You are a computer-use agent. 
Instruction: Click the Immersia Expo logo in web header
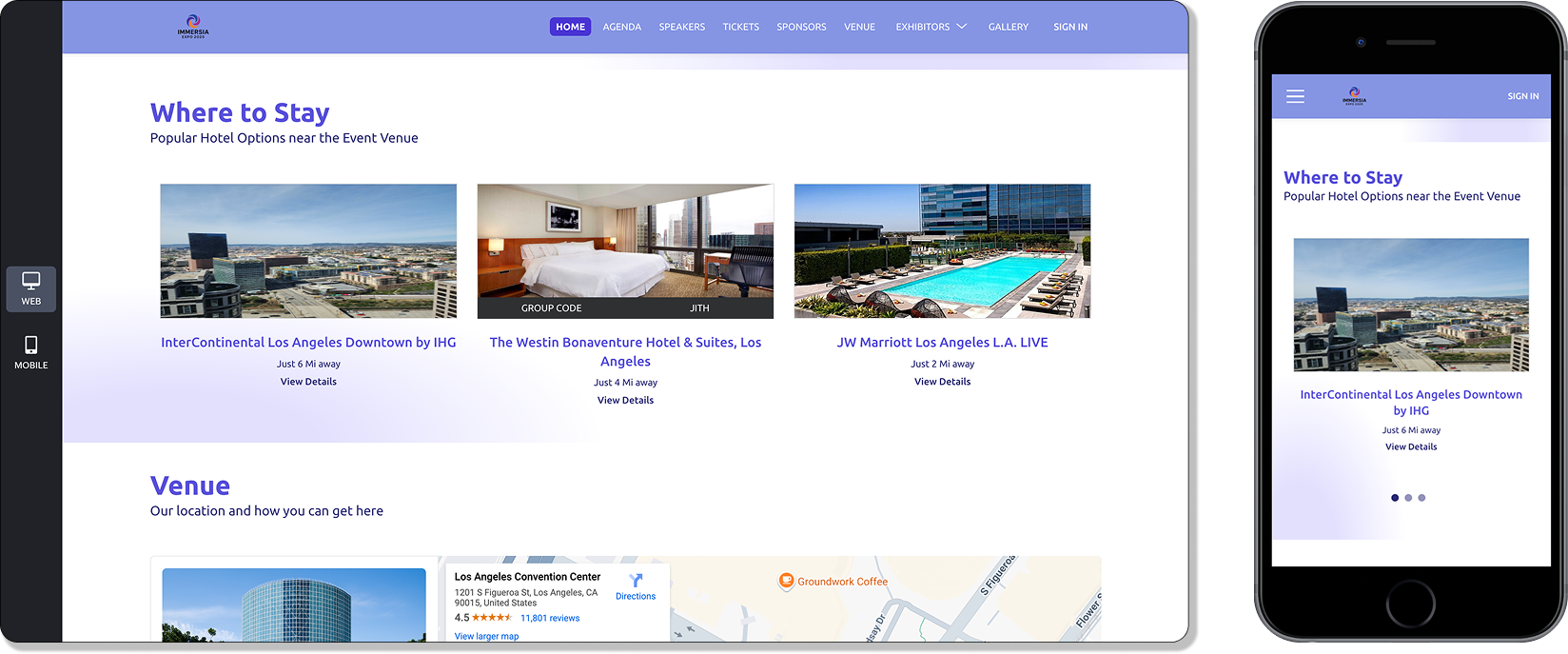tap(193, 27)
